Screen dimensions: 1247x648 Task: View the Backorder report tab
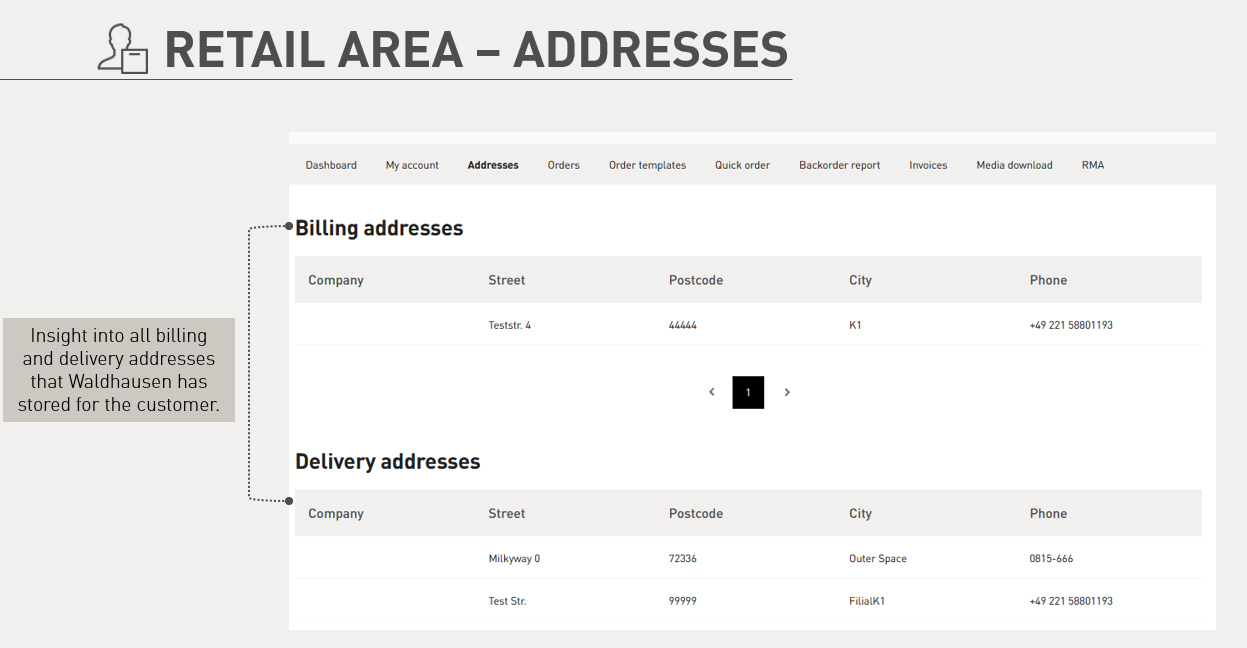coord(839,165)
